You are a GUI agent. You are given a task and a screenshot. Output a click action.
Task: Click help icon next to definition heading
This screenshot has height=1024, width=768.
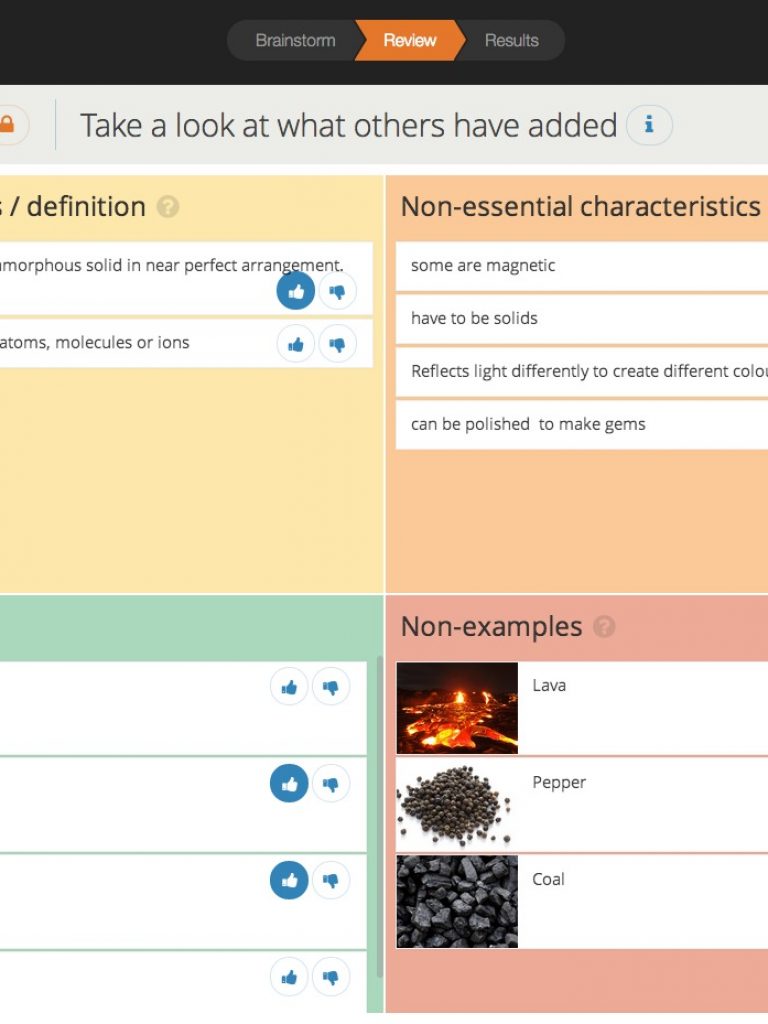click(168, 207)
